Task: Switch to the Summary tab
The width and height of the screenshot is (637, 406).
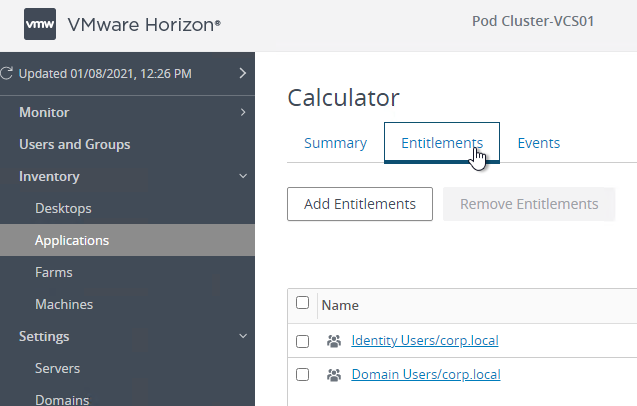Action: (335, 143)
